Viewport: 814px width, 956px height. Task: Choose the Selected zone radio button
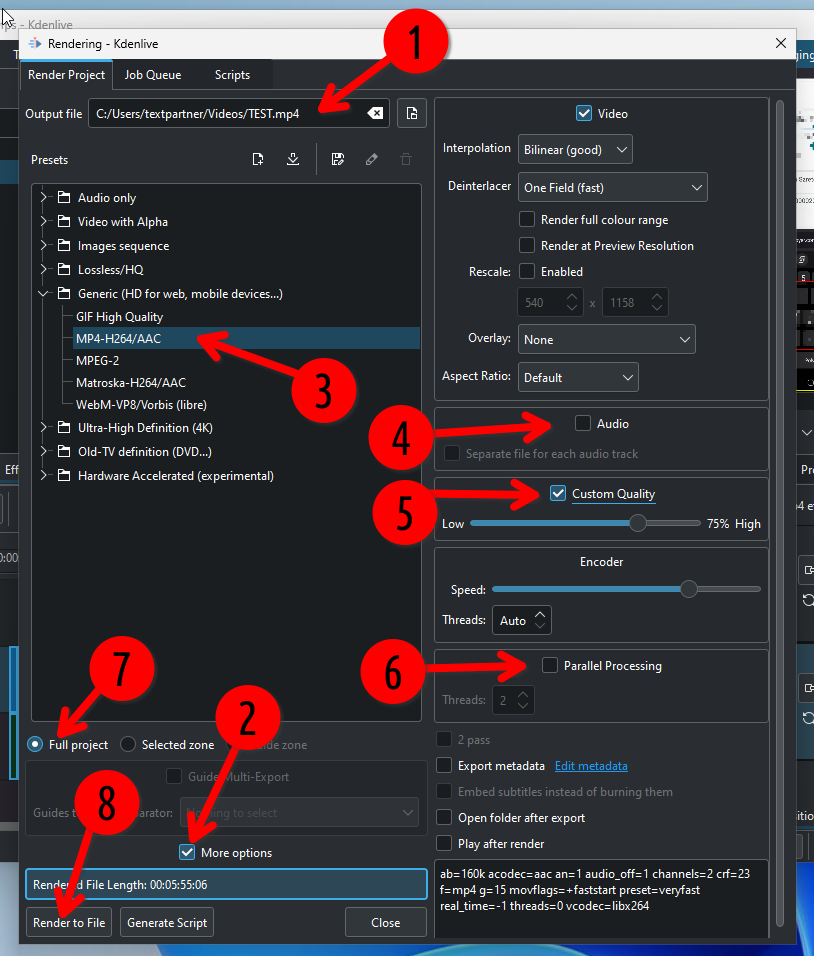pos(128,744)
